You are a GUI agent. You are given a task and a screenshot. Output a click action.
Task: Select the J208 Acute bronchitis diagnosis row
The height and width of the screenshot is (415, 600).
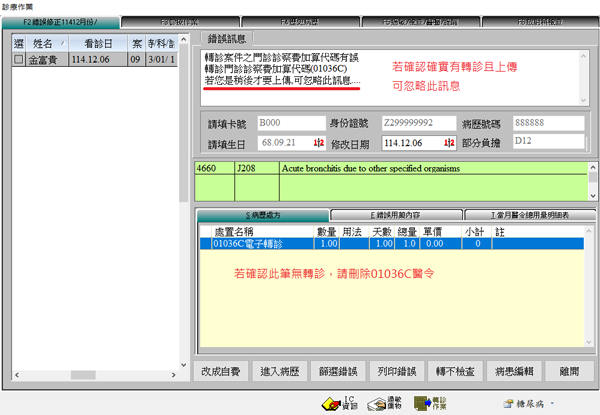(x=394, y=169)
